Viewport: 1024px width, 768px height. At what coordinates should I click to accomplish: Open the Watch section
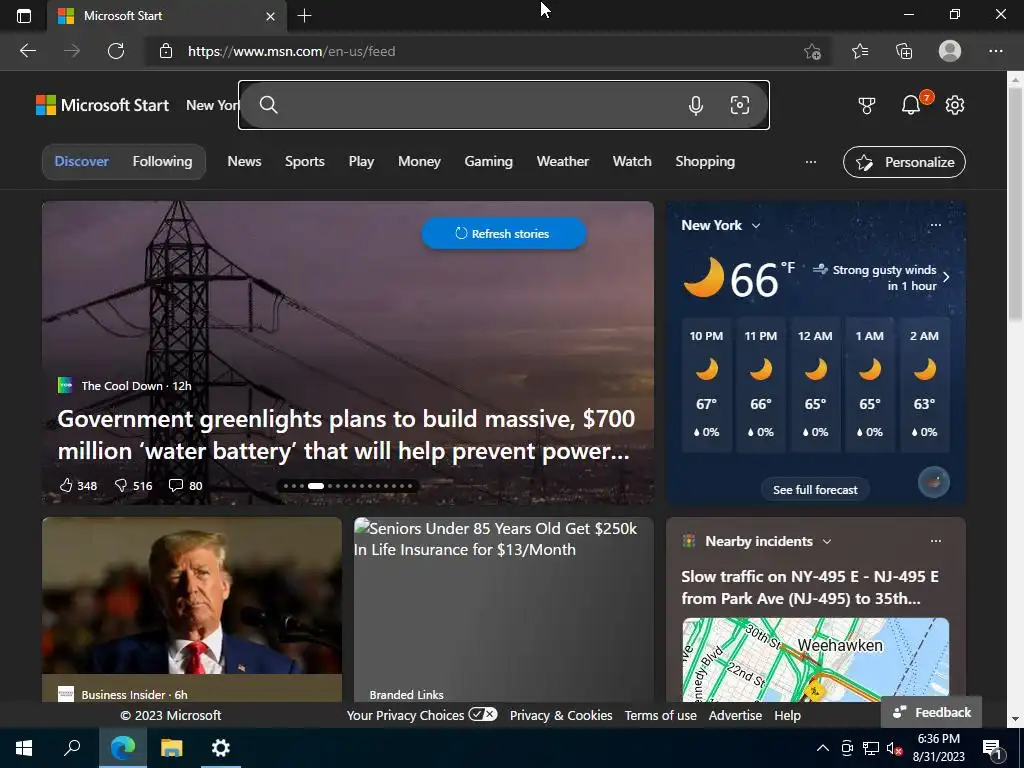pyautogui.click(x=632, y=161)
